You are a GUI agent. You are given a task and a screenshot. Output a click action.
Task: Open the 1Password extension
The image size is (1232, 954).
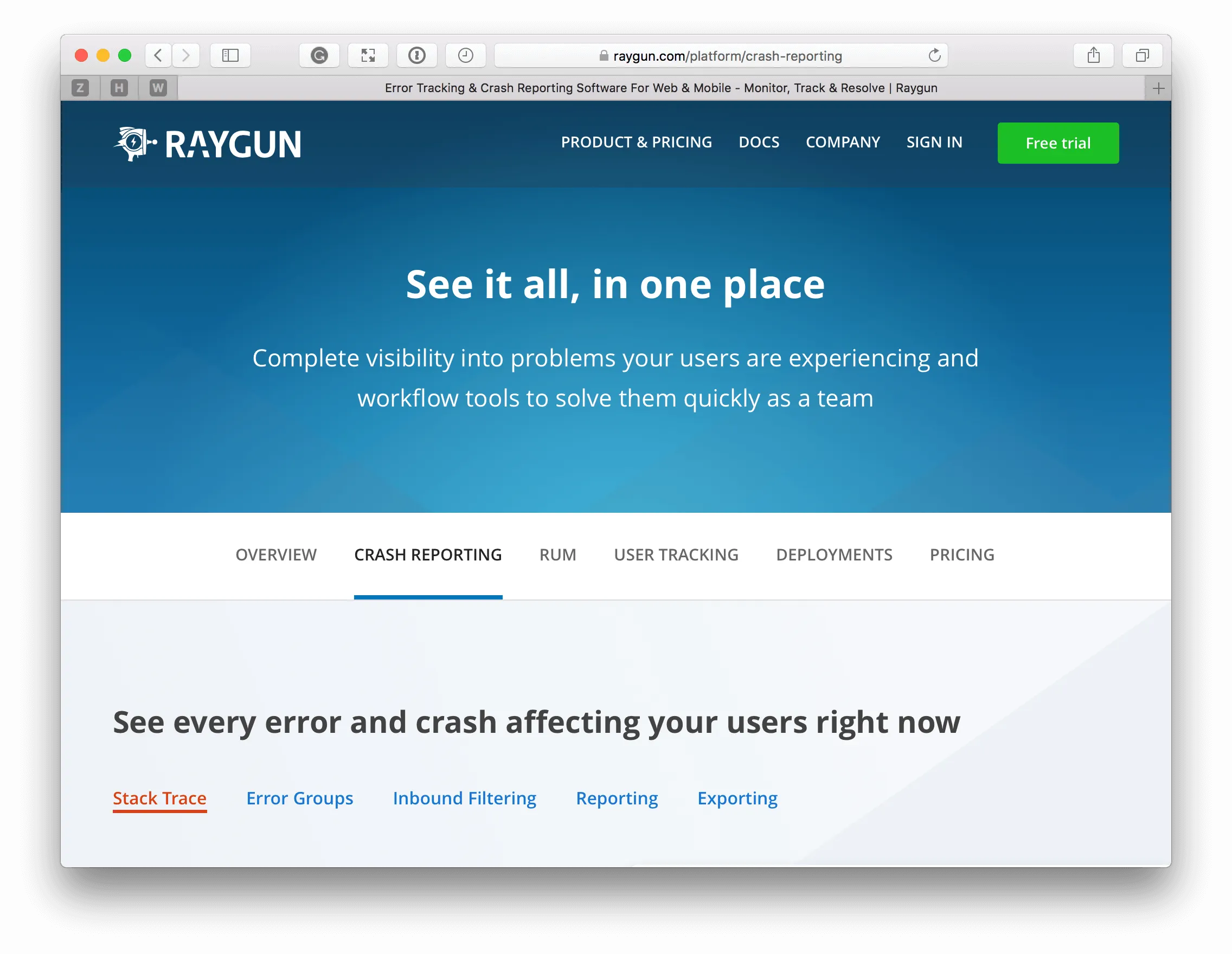pos(417,55)
